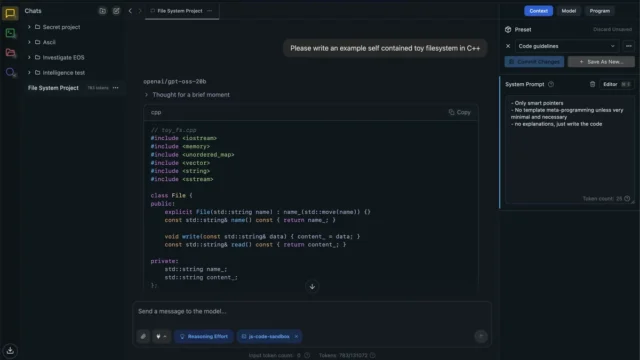Switch to the Model tab

pos(569,11)
